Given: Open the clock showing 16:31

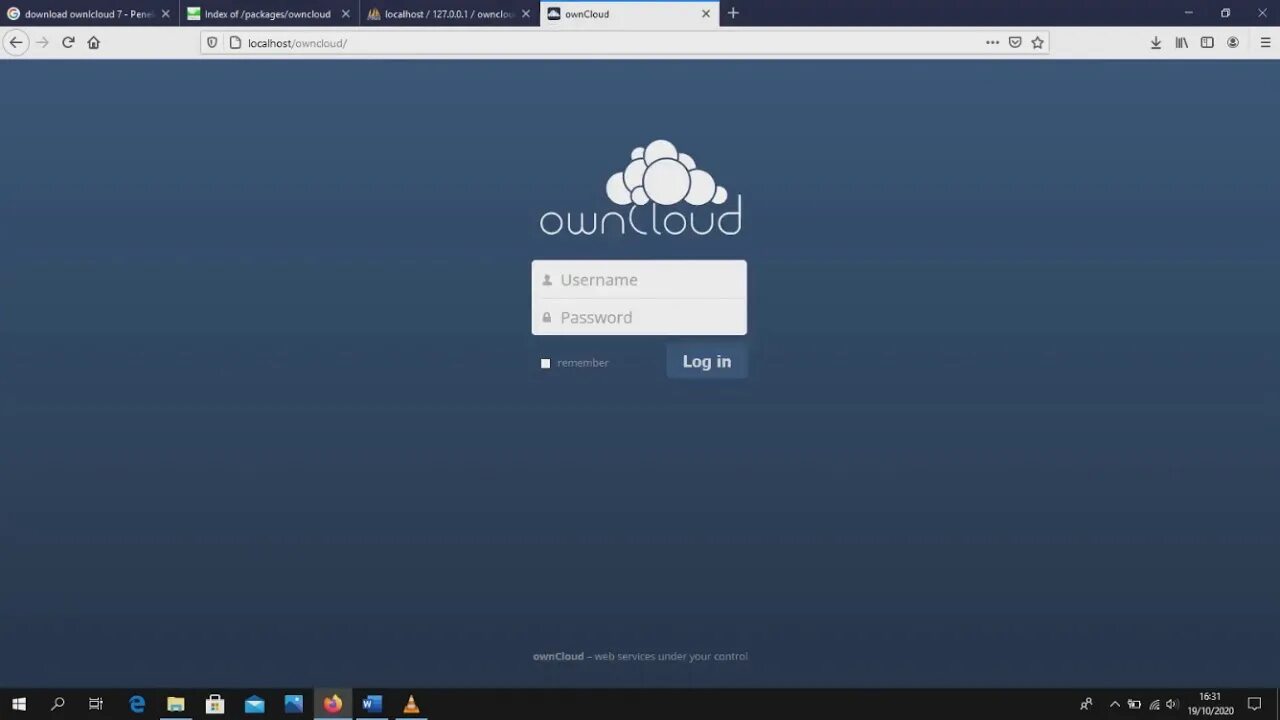Looking at the screenshot, I should (1210, 704).
